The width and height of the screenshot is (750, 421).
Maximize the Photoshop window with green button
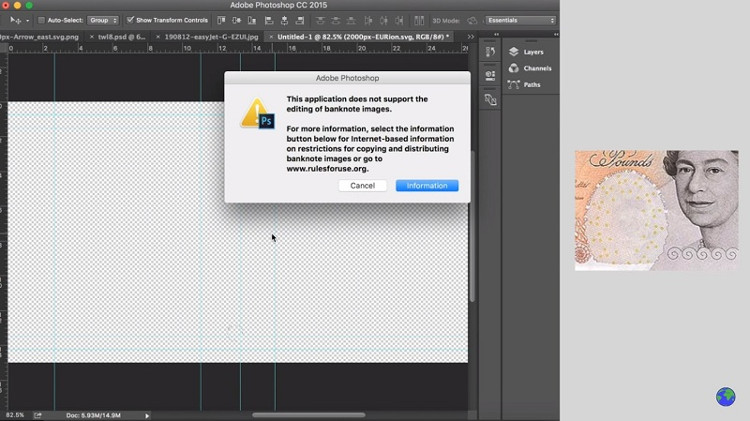tap(29, 5)
